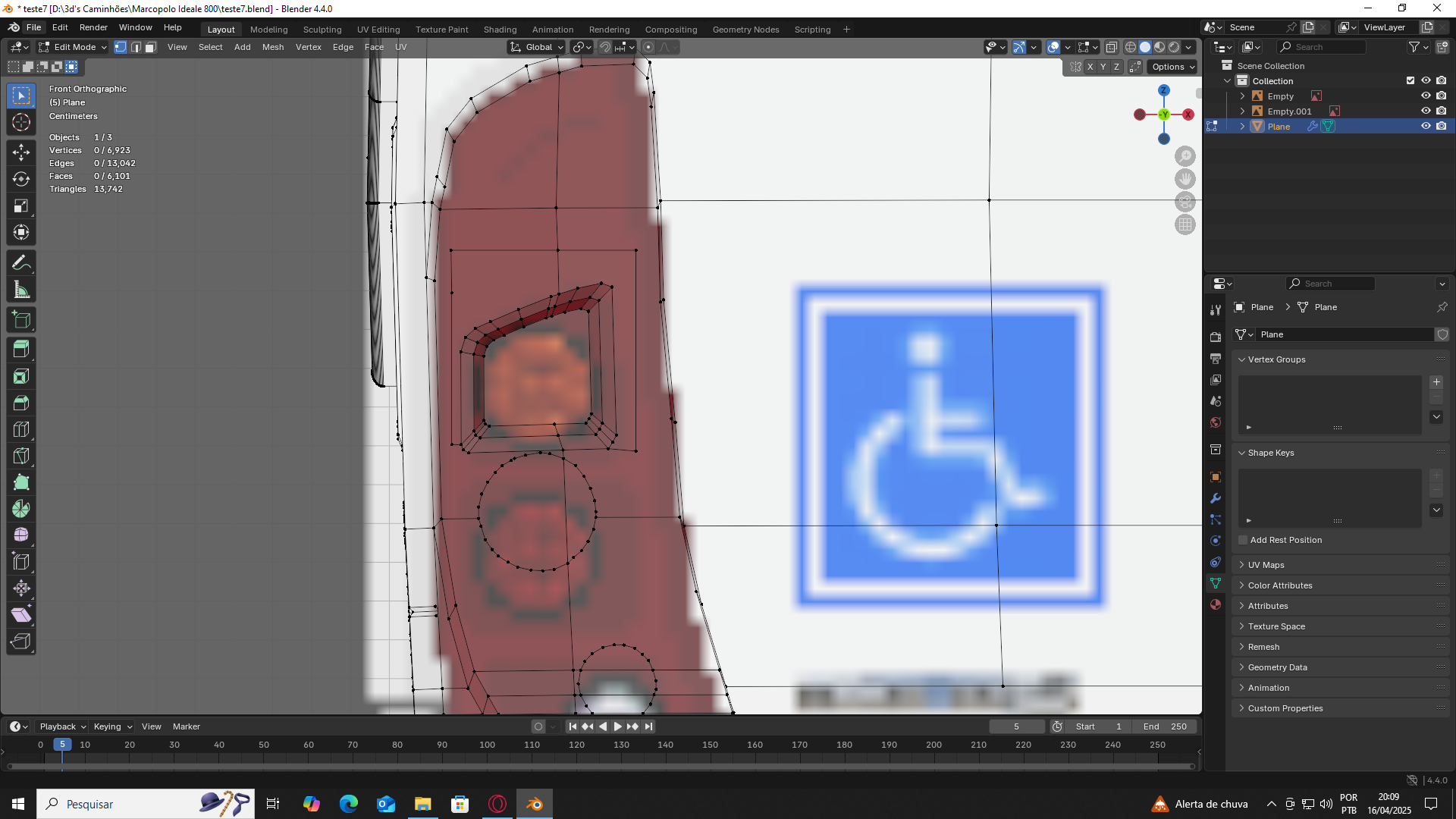Open the Options button in viewport
Screen dimensions: 1456x819
1172,67
